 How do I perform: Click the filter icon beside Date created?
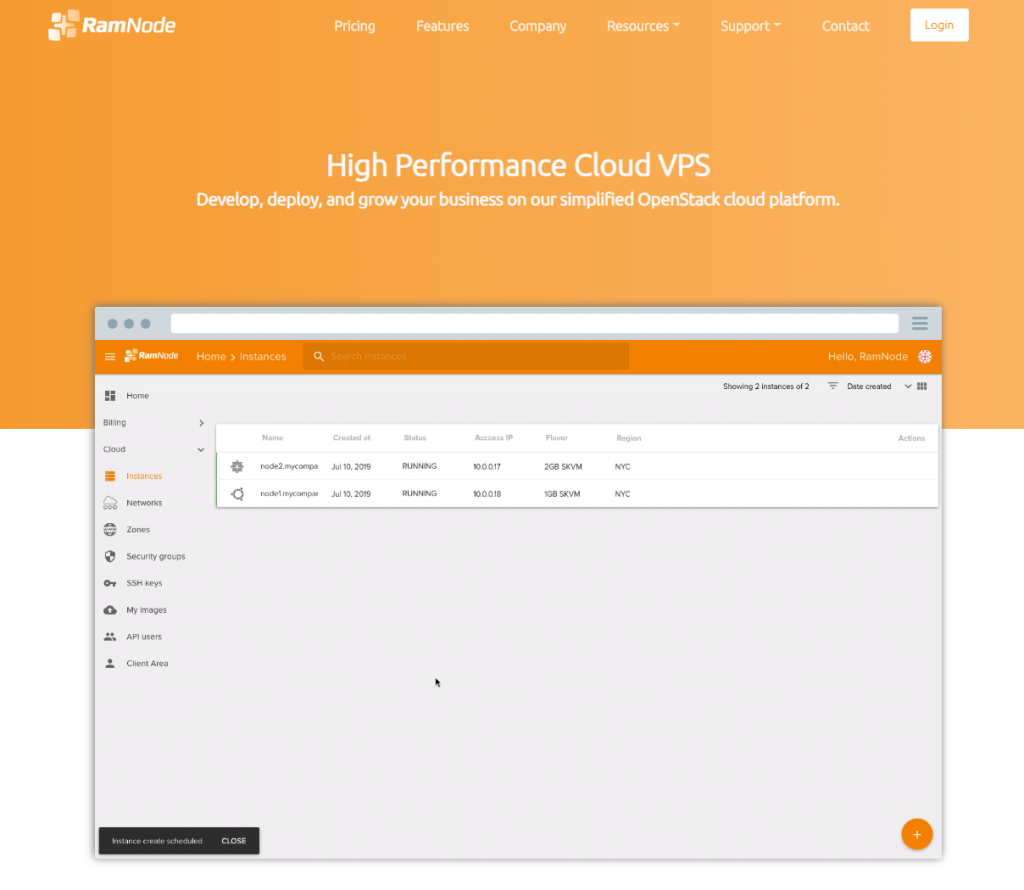833,386
